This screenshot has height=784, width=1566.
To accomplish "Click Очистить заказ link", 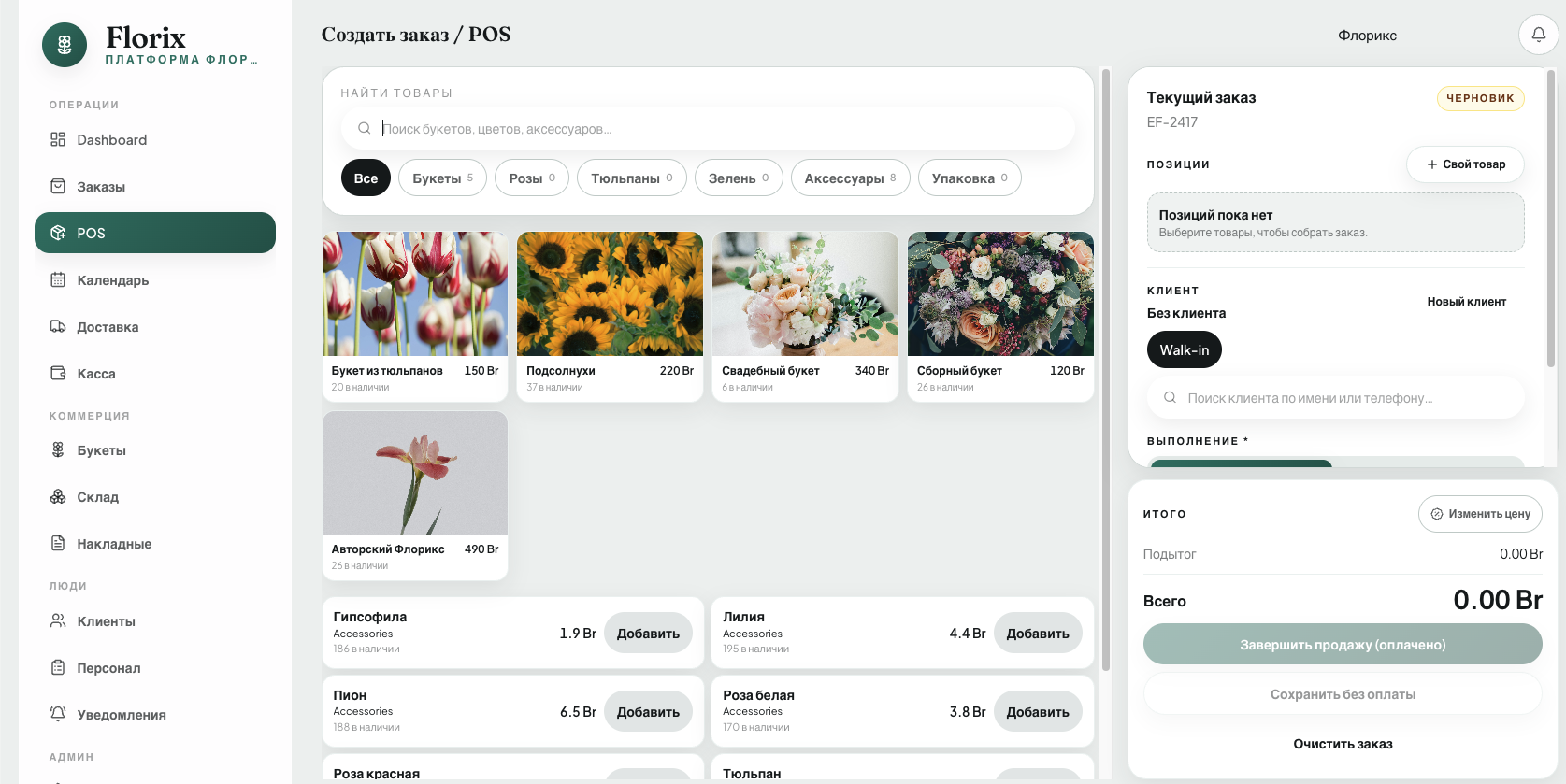I will point(1343,743).
